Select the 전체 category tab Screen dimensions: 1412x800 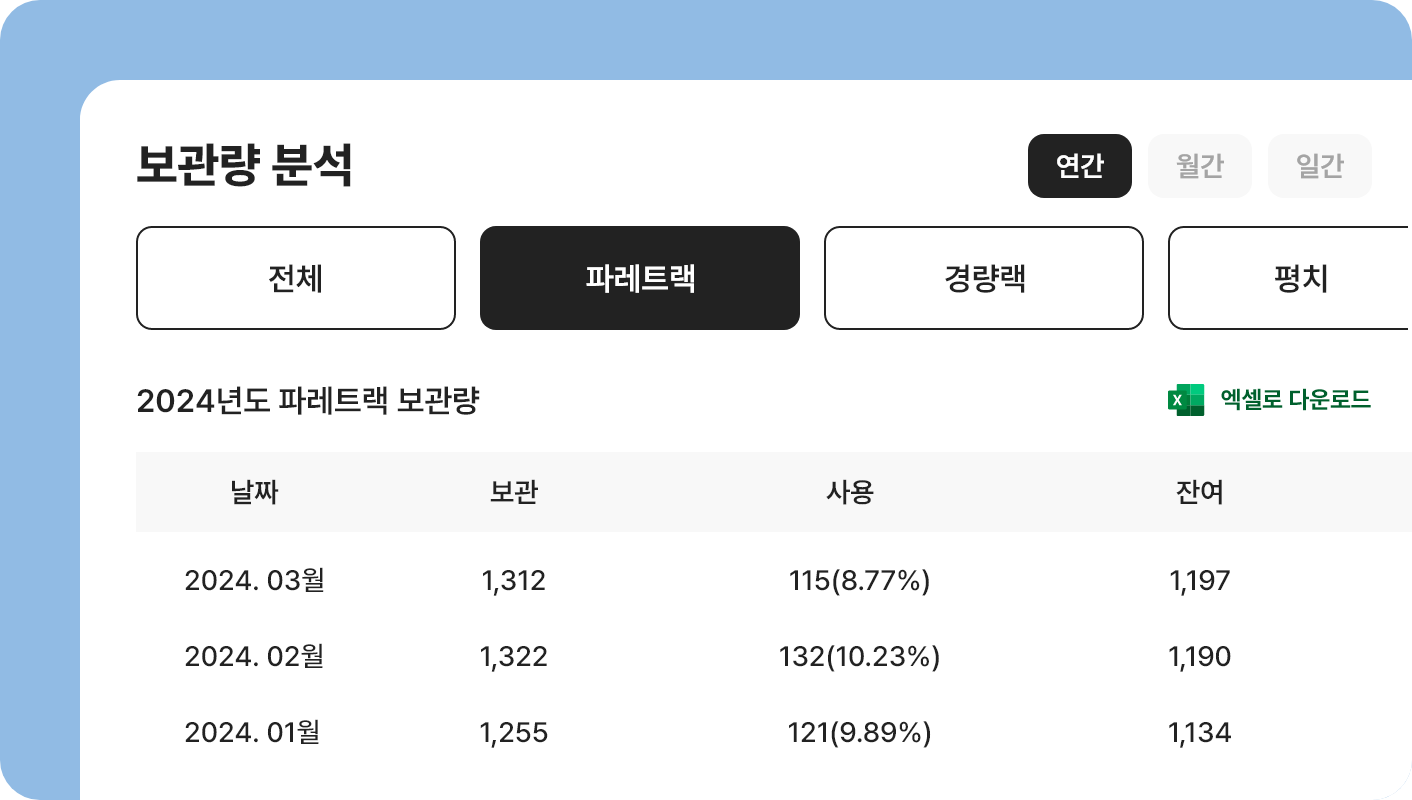pos(296,278)
